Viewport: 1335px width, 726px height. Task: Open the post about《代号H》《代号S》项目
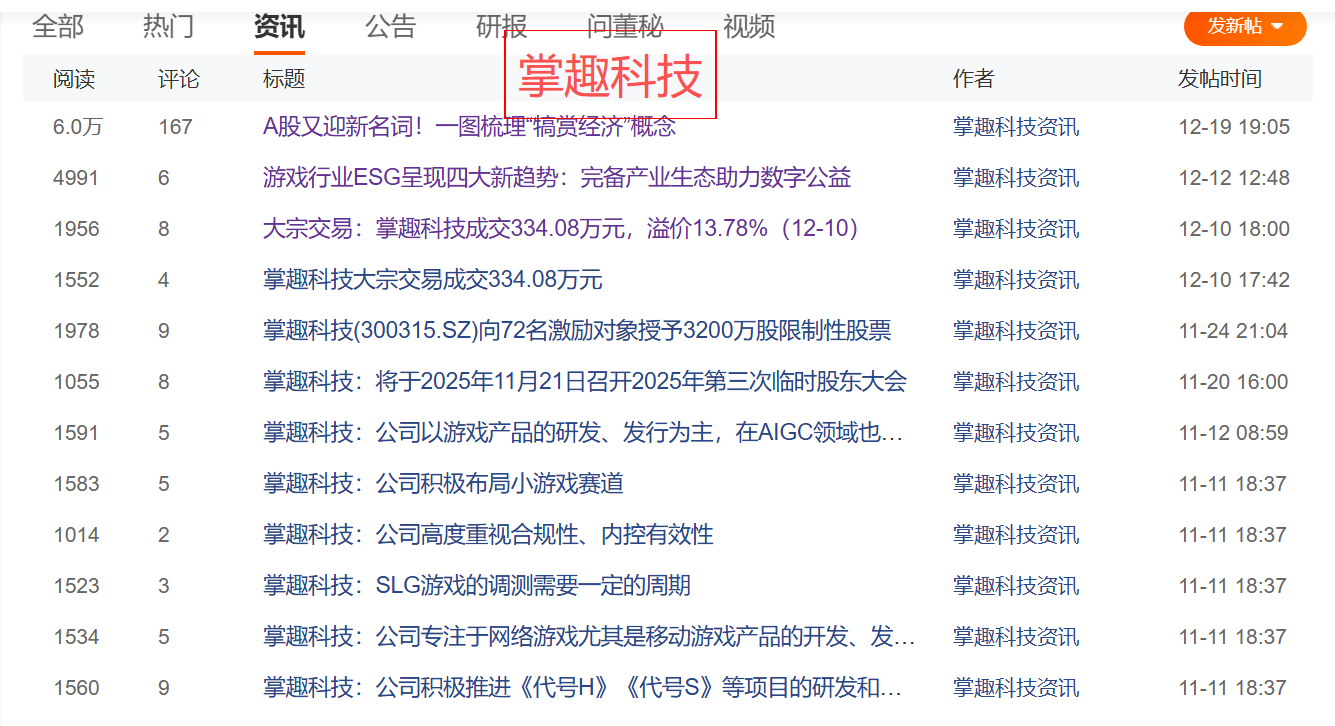[x=583, y=688]
